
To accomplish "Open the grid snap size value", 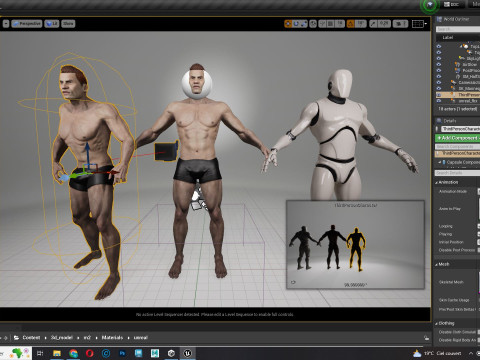I will point(340,24).
